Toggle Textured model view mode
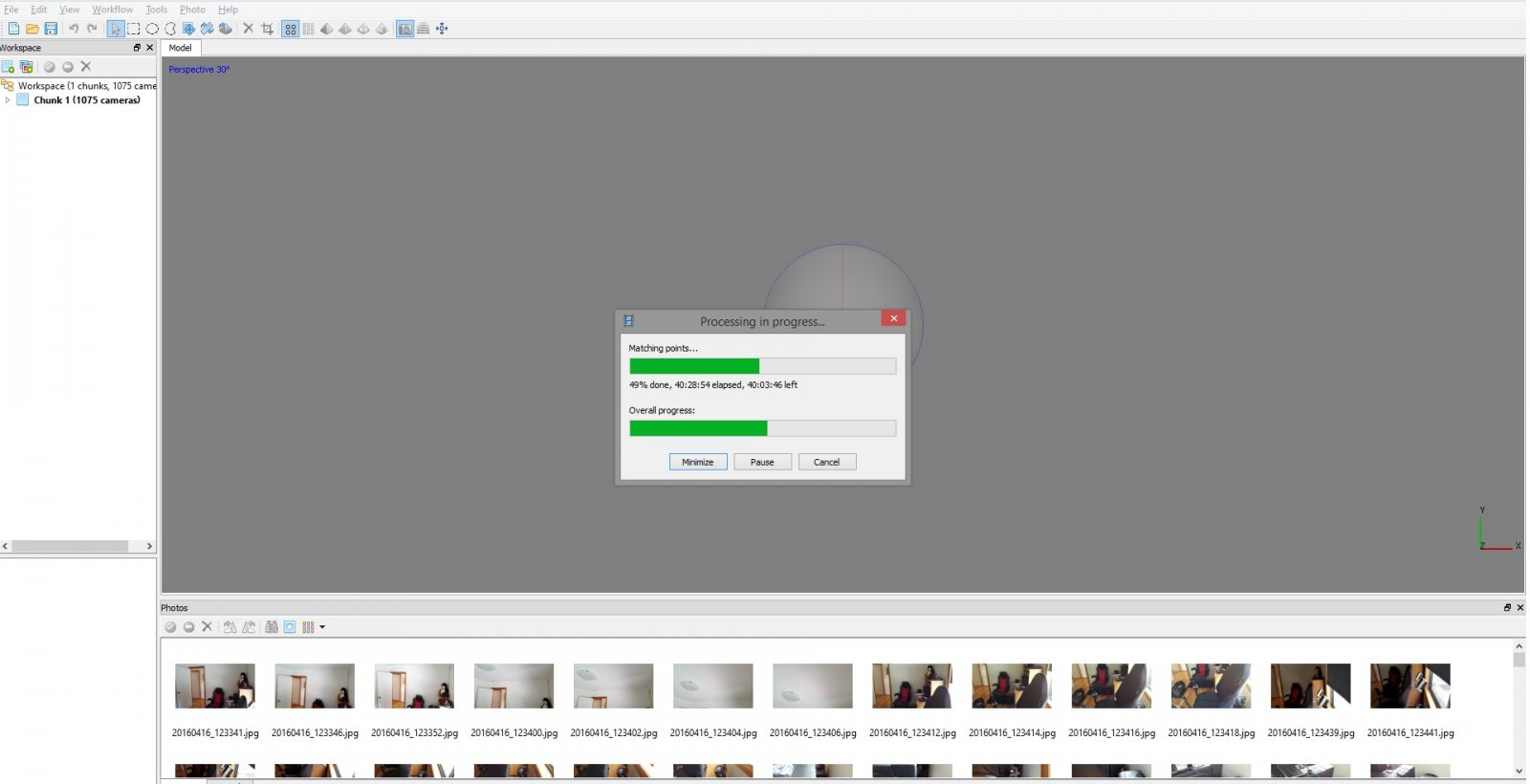This screenshot has width=1530, height=784. tap(382, 29)
